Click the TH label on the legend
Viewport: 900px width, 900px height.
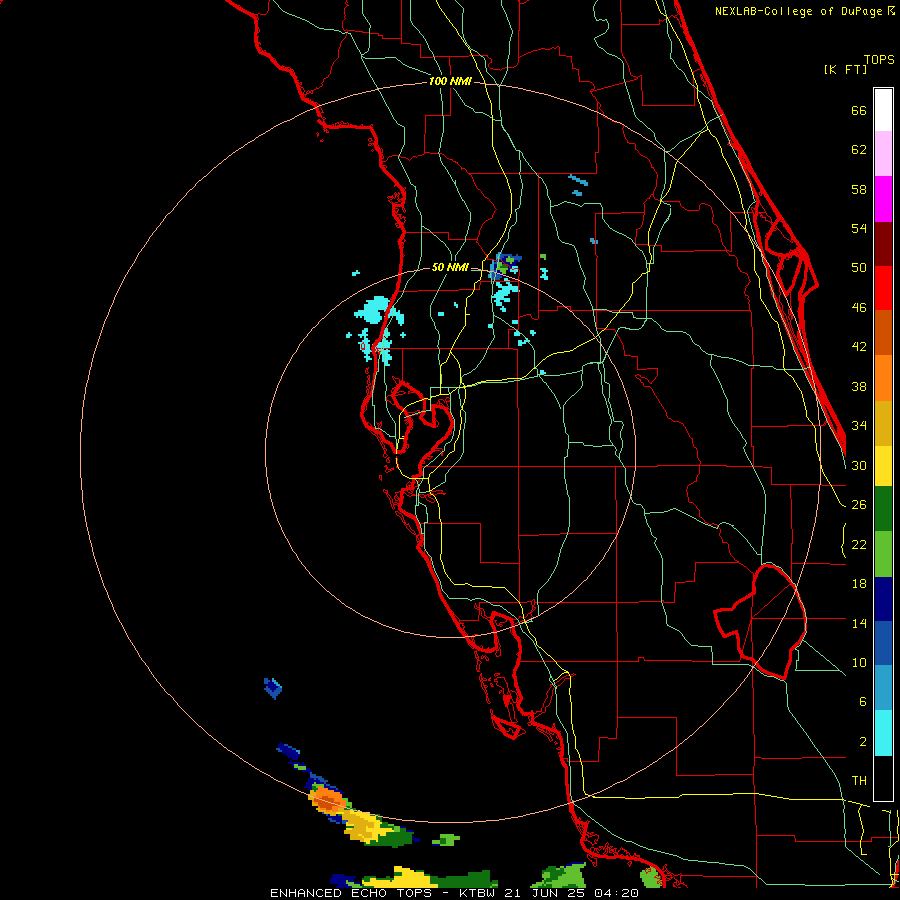(x=859, y=781)
